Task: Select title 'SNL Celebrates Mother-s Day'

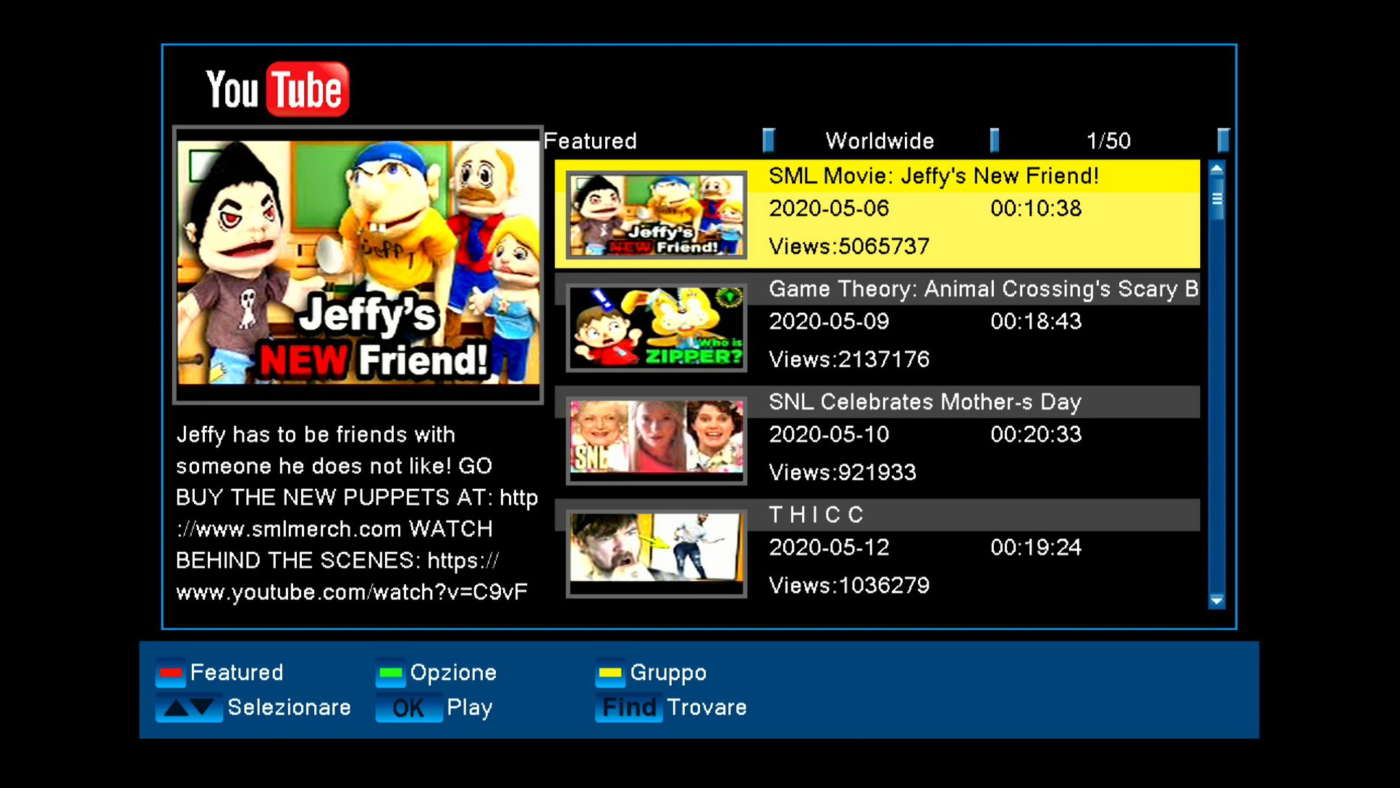Action: click(x=925, y=403)
